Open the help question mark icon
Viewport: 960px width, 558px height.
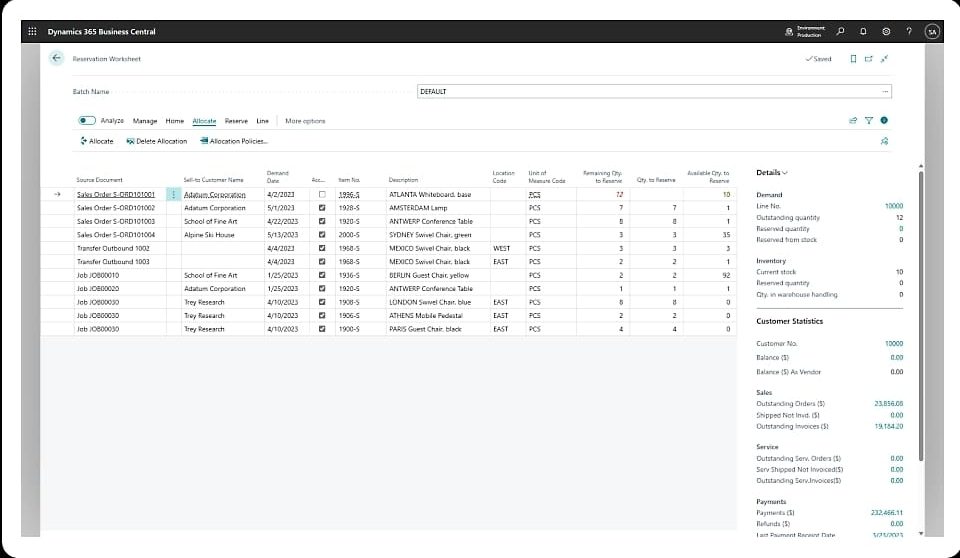(x=909, y=31)
